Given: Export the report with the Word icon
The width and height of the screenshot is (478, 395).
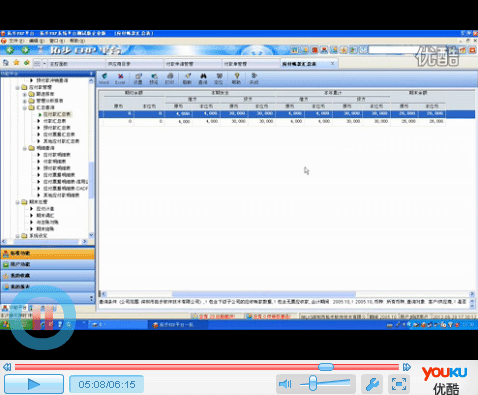Looking at the screenshot, I should coord(104,79).
